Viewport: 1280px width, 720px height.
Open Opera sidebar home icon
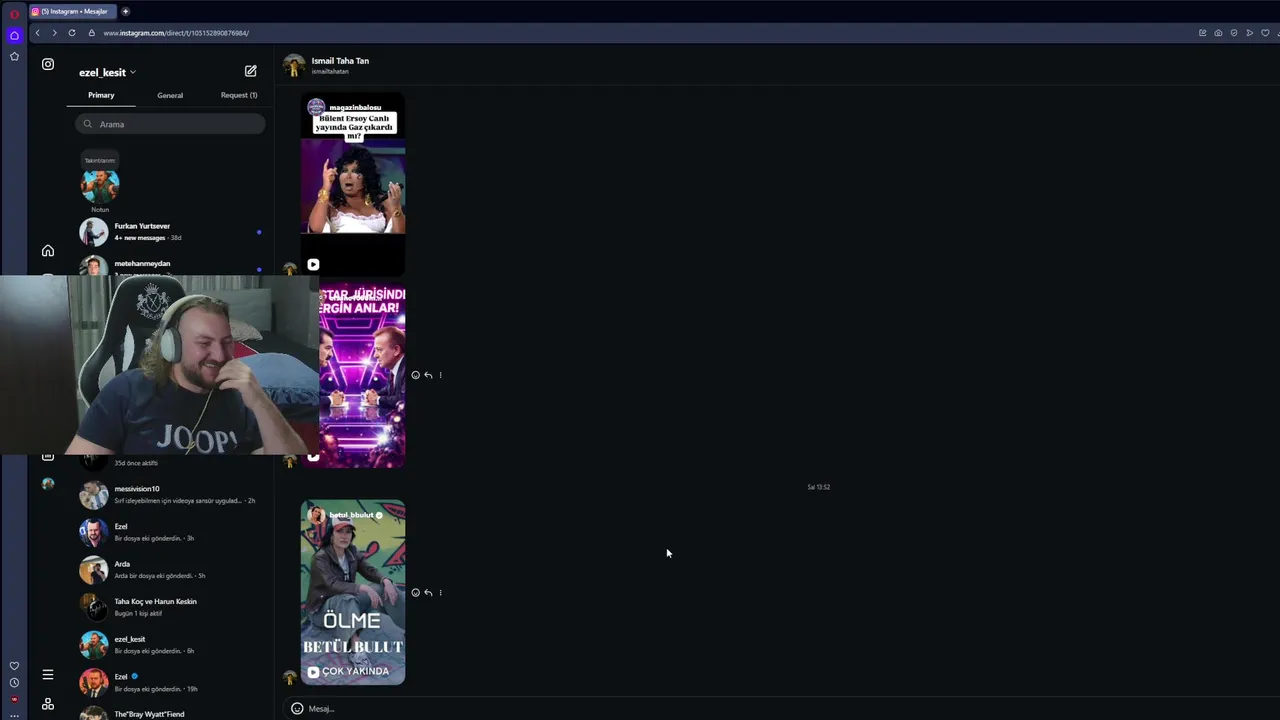click(x=14, y=36)
